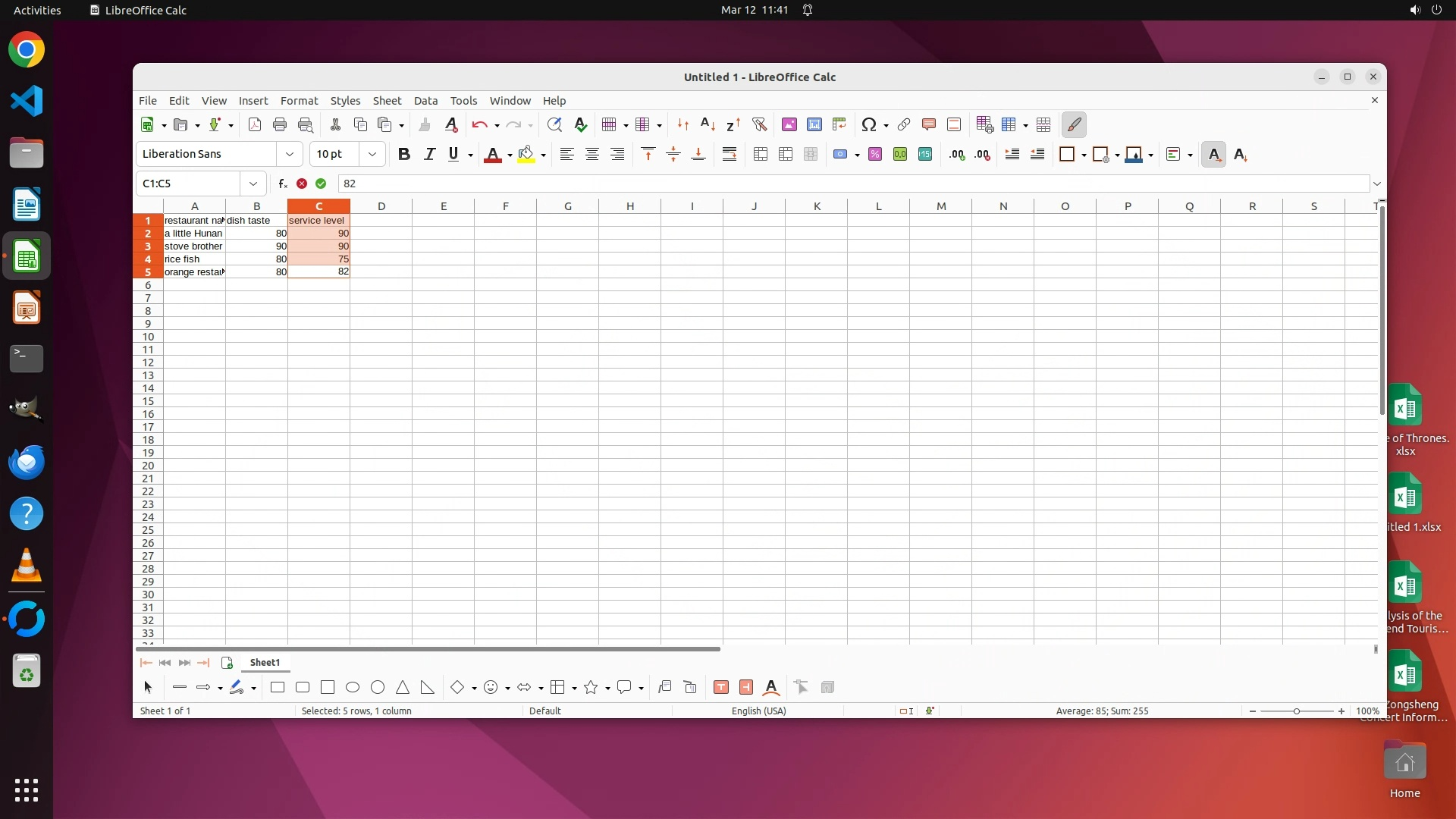Viewport: 1456px width, 819px height.
Task: Click the Cut scissors icon
Action: click(x=335, y=125)
